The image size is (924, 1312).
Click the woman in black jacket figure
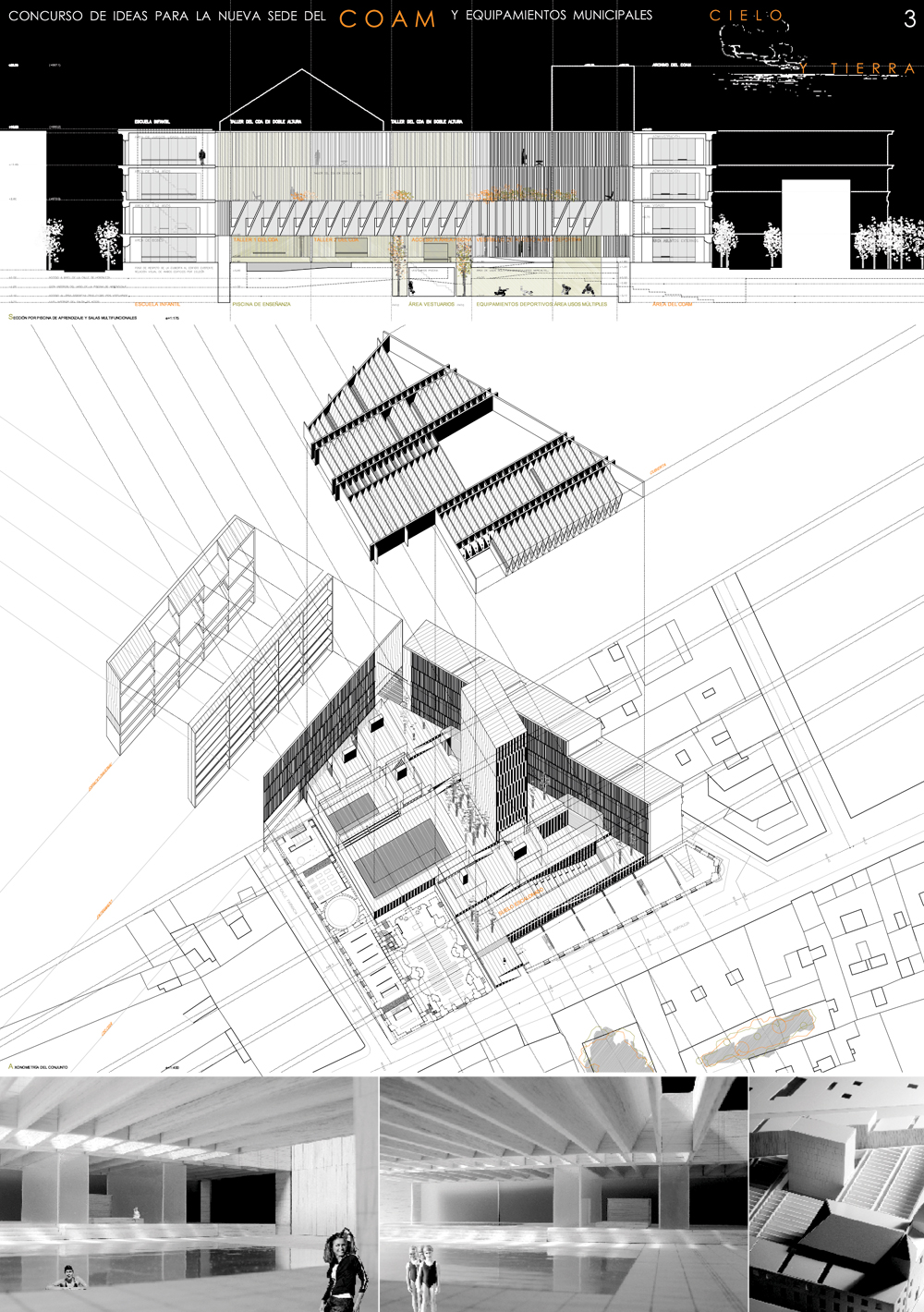(343, 1270)
